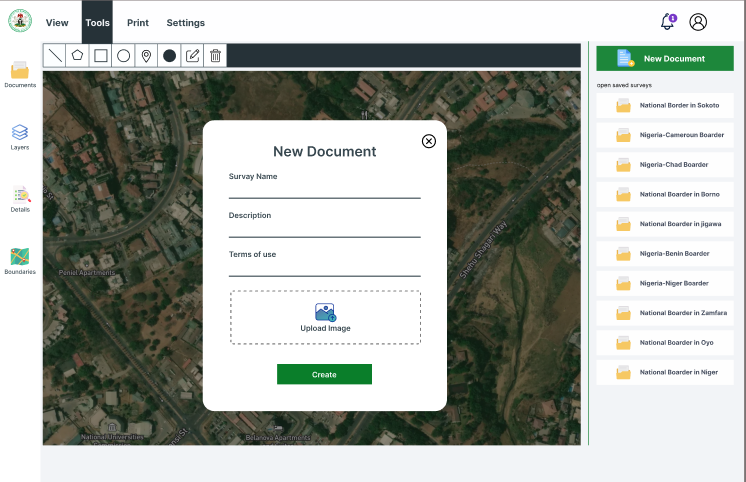The image size is (746, 482).
Task: Click the New Document button
Action: pos(665,59)
